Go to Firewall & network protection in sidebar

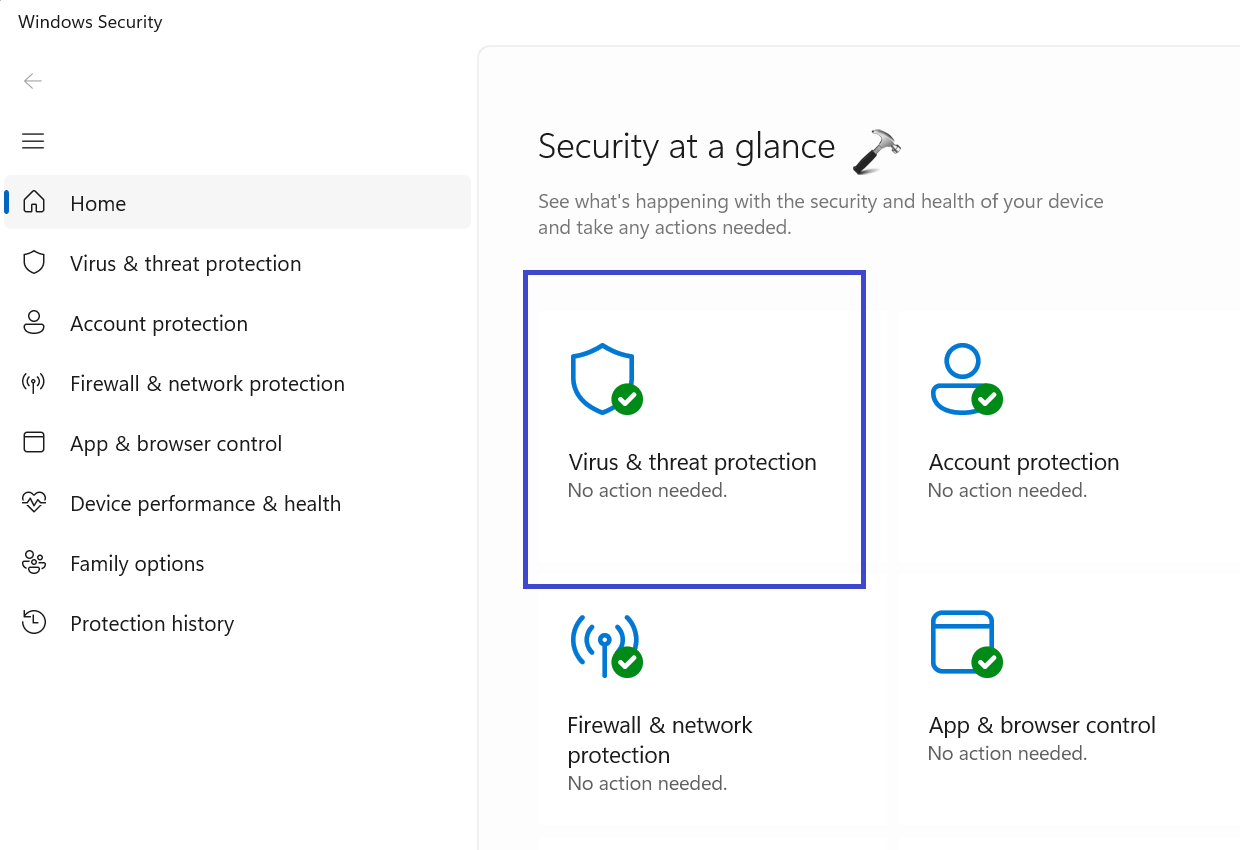click(x=207, y=384)
